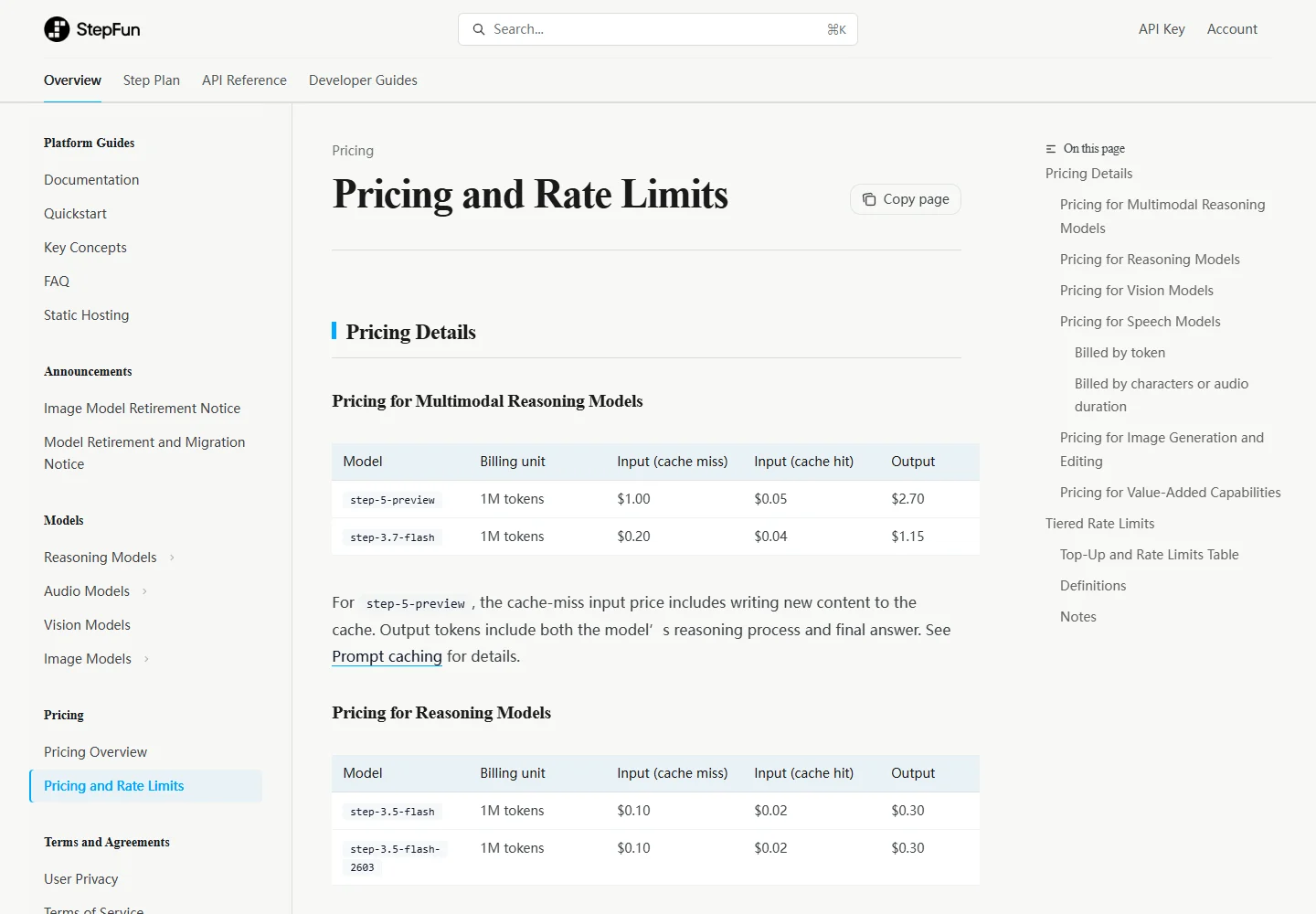
Task: Open the Developer Guides tab
Action: 363,80
